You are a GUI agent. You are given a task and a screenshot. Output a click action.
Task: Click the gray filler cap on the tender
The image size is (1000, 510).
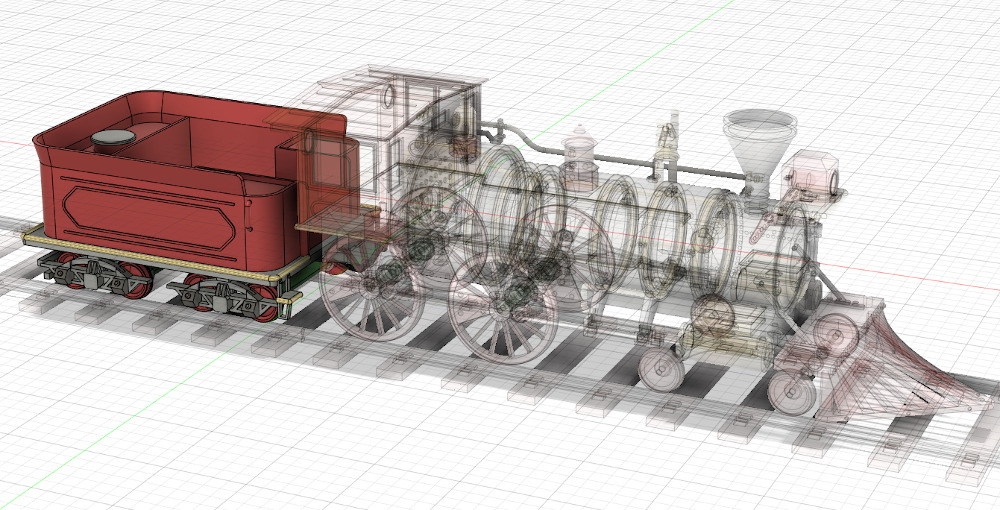pyautogui.click(x=113, y=140)
